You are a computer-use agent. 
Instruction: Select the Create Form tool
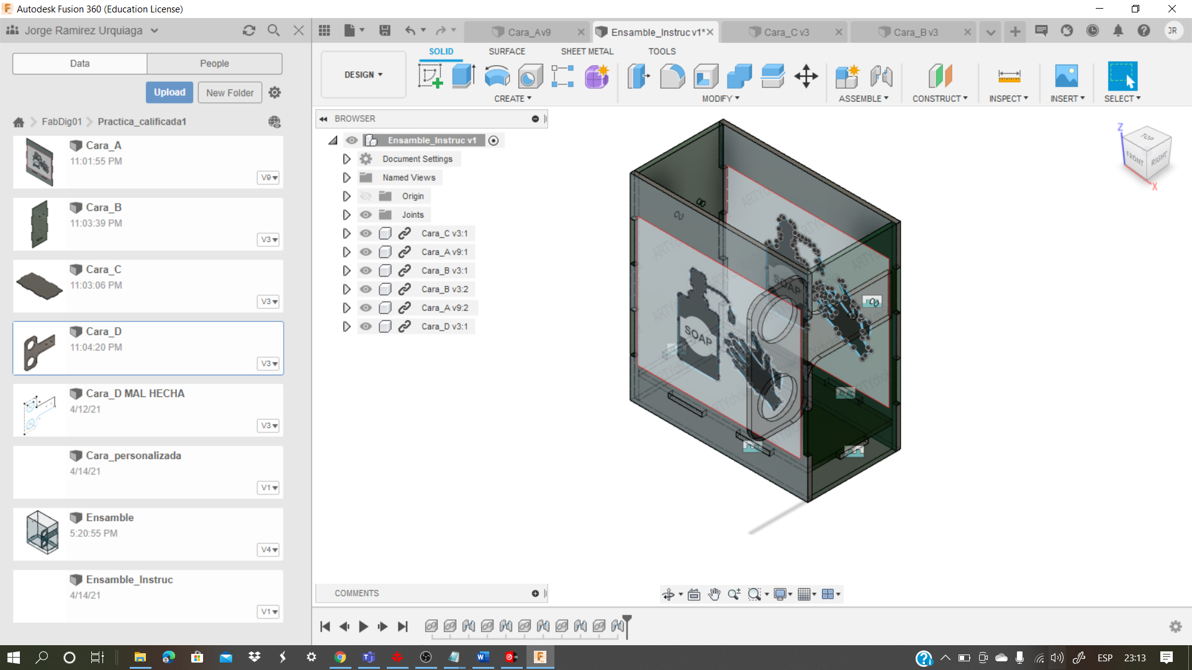[597, 76]
